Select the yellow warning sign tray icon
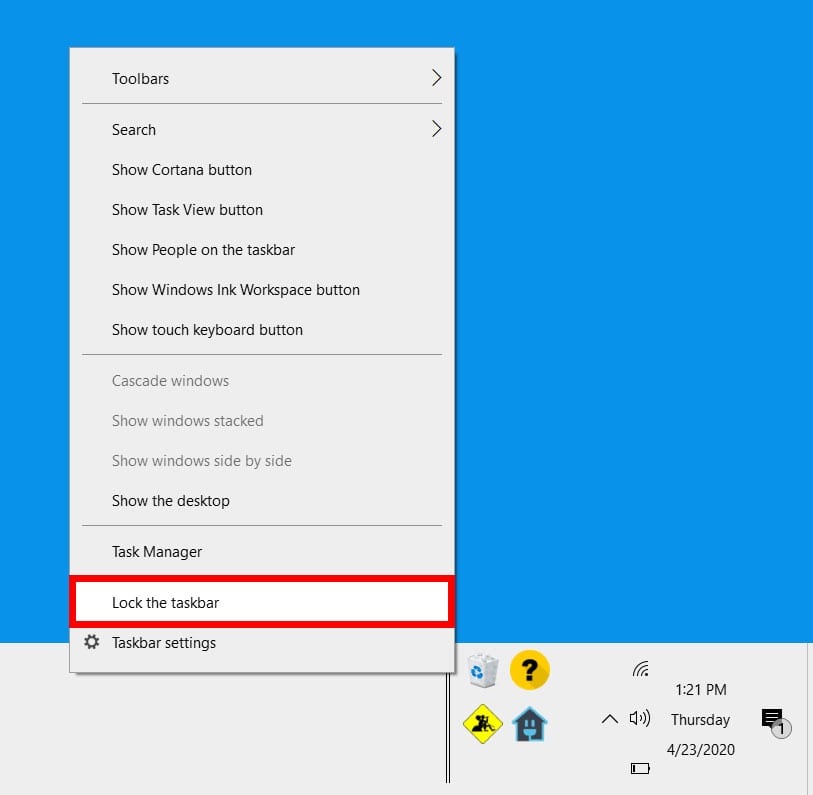Viewport: 813px width, 795px height. 483,723
